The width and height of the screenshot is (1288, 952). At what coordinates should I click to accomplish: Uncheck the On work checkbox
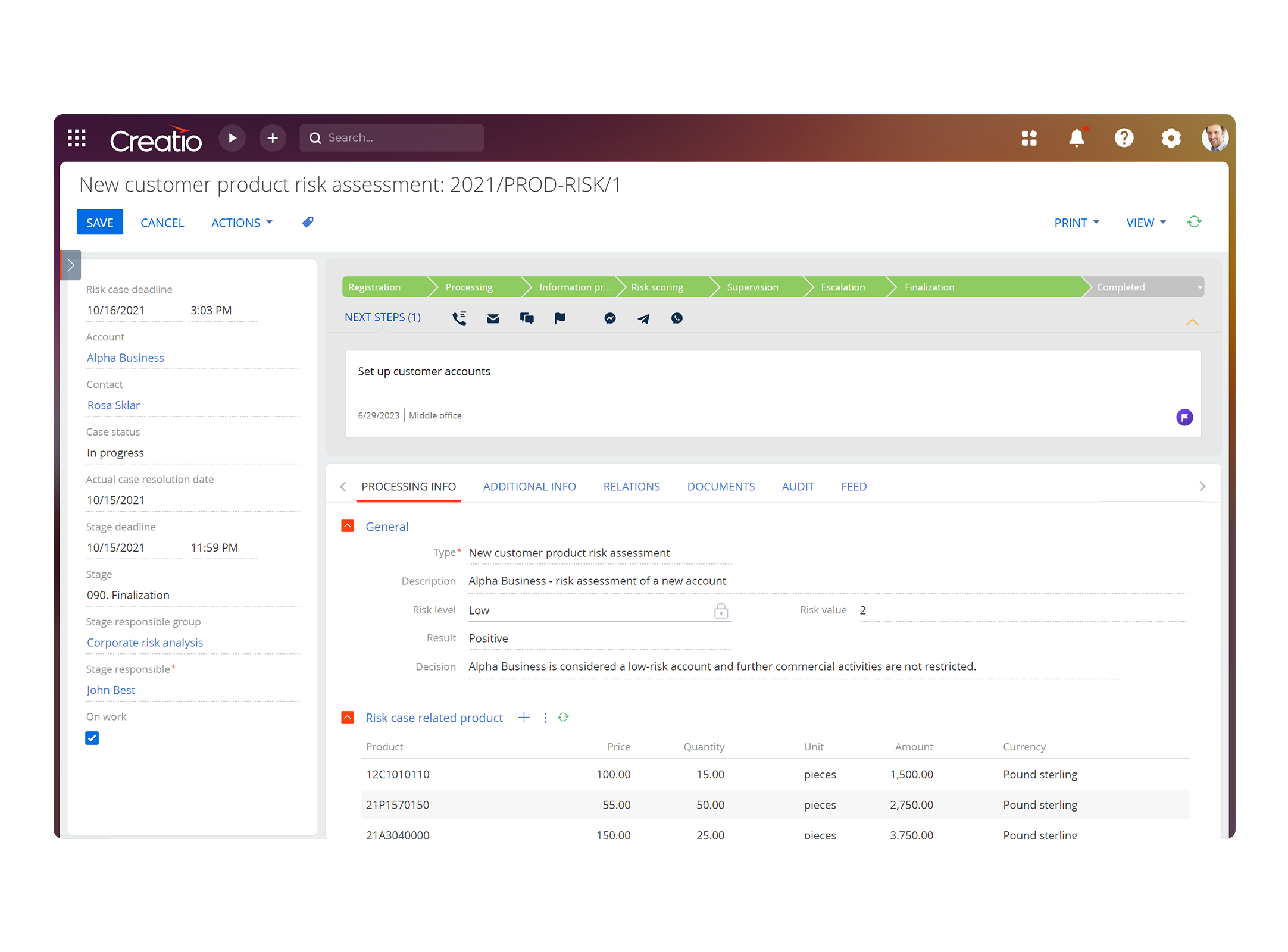(x=92, y=738)
